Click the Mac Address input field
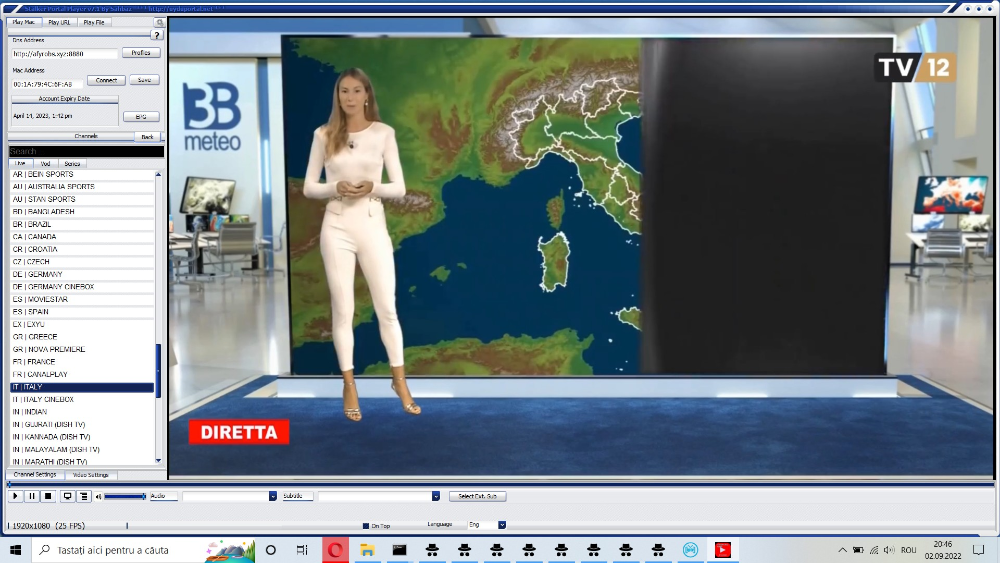 pos(48,84)
